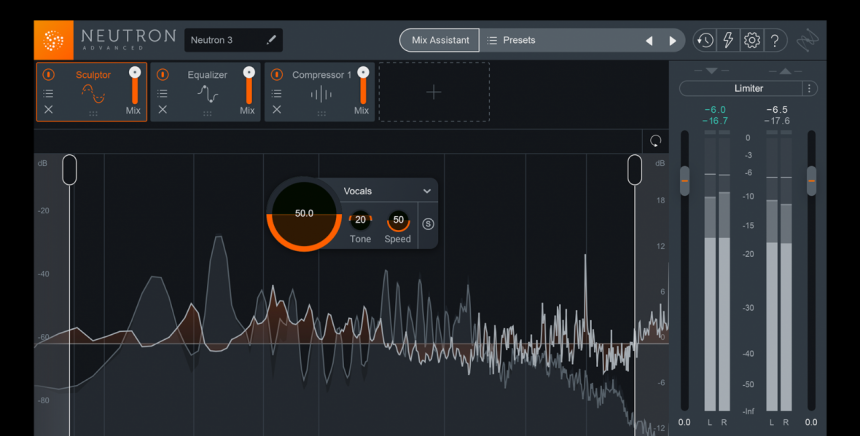Click the Tone knob set to 20
The width and height of the screenshot is (860, 436).
click(x=360, y=220)
